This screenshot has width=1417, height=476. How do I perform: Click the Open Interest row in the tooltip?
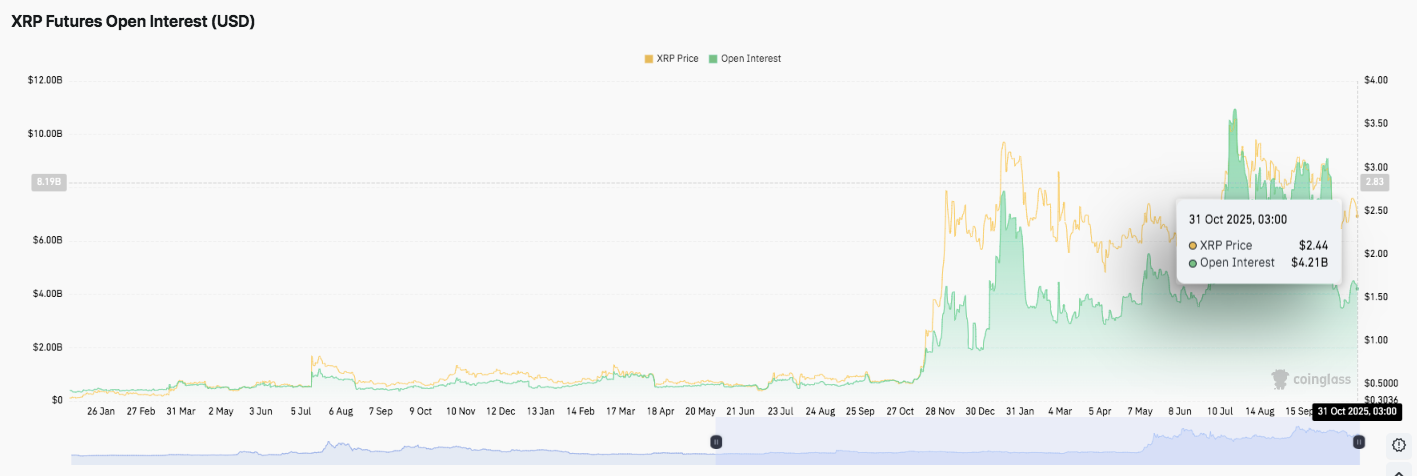[1258, 263]
